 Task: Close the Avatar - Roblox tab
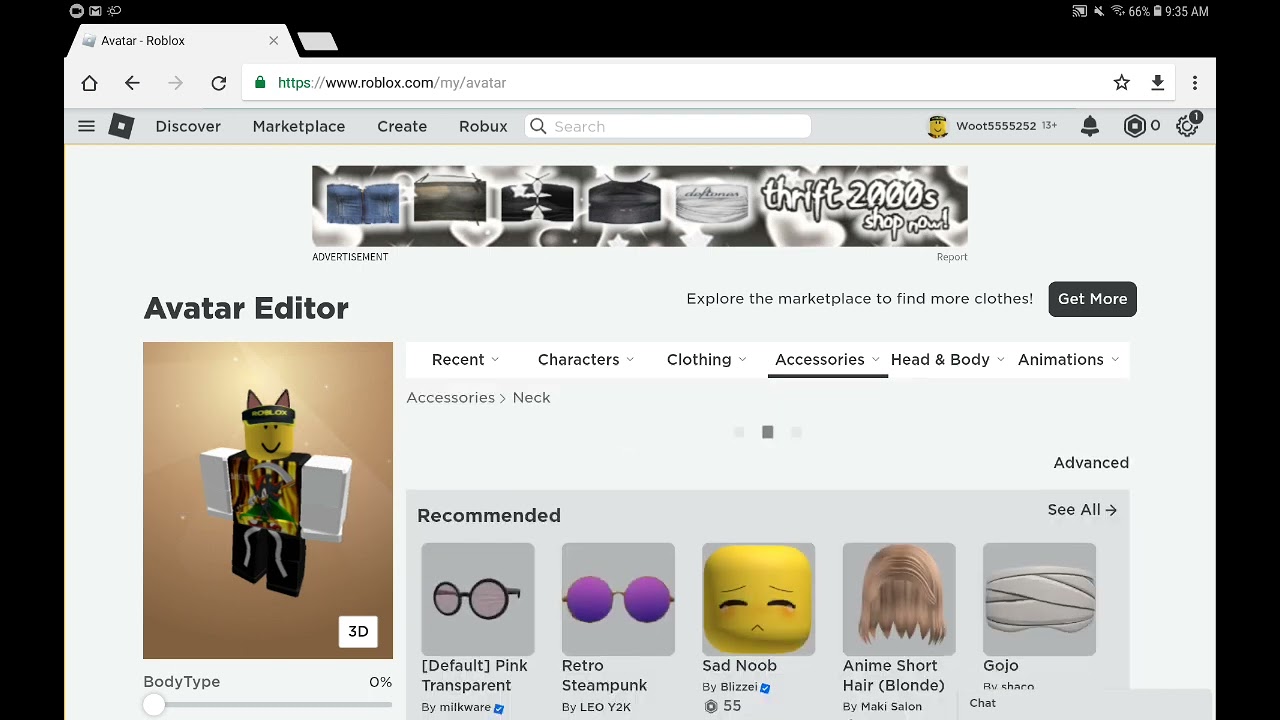coord(273,41)
